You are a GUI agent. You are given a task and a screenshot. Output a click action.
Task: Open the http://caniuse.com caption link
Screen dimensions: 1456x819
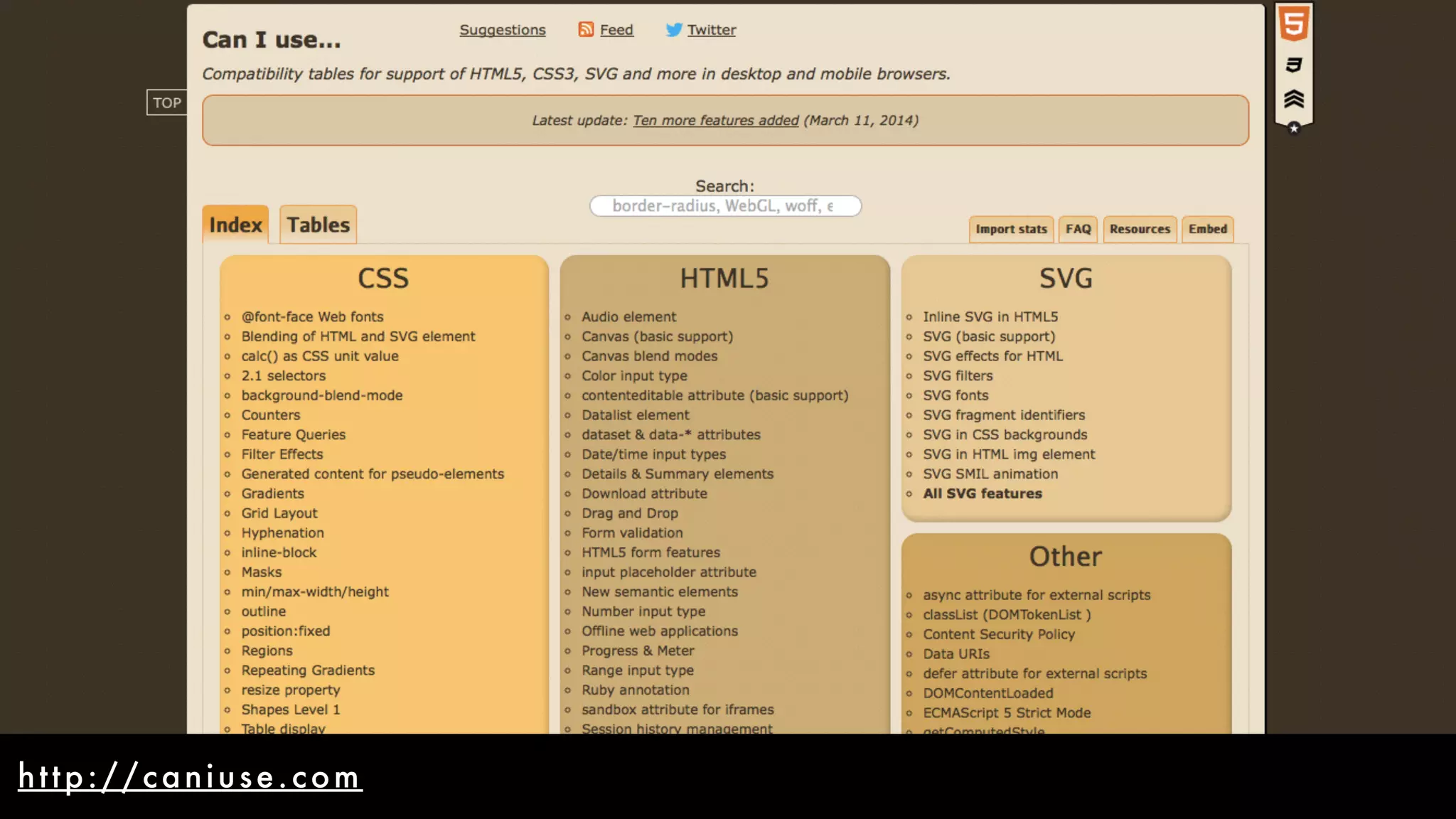190,776
